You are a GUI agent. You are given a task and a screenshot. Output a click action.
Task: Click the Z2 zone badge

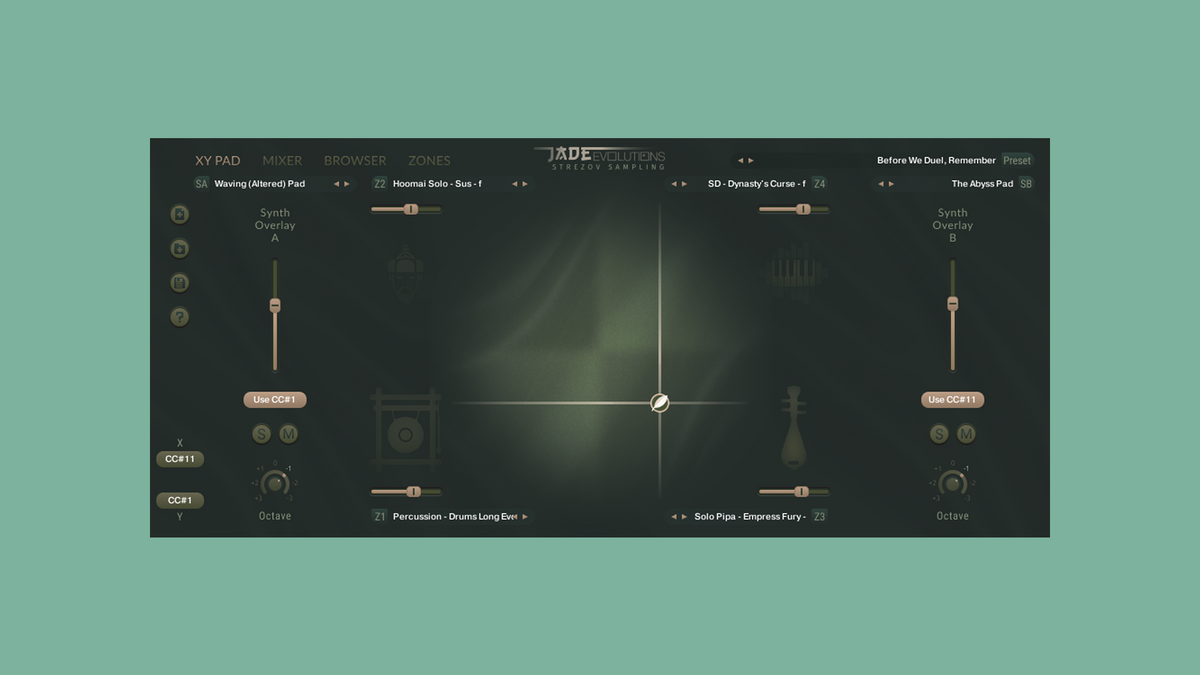point(380,184)
